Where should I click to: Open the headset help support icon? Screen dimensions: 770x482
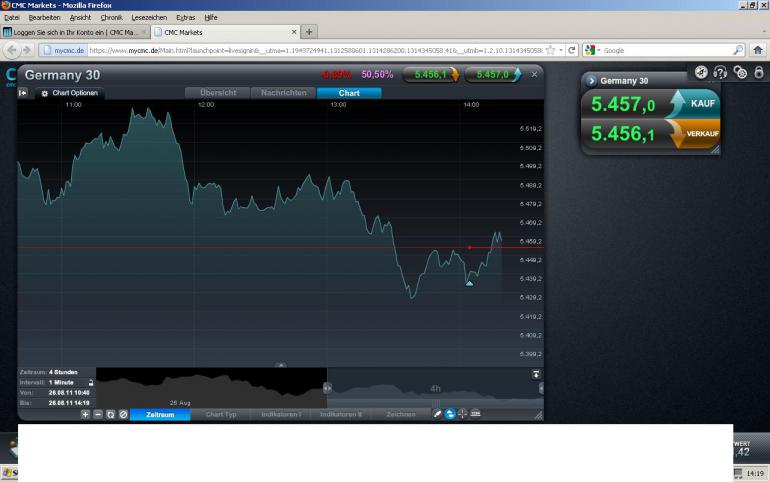(x=720, y=73)
